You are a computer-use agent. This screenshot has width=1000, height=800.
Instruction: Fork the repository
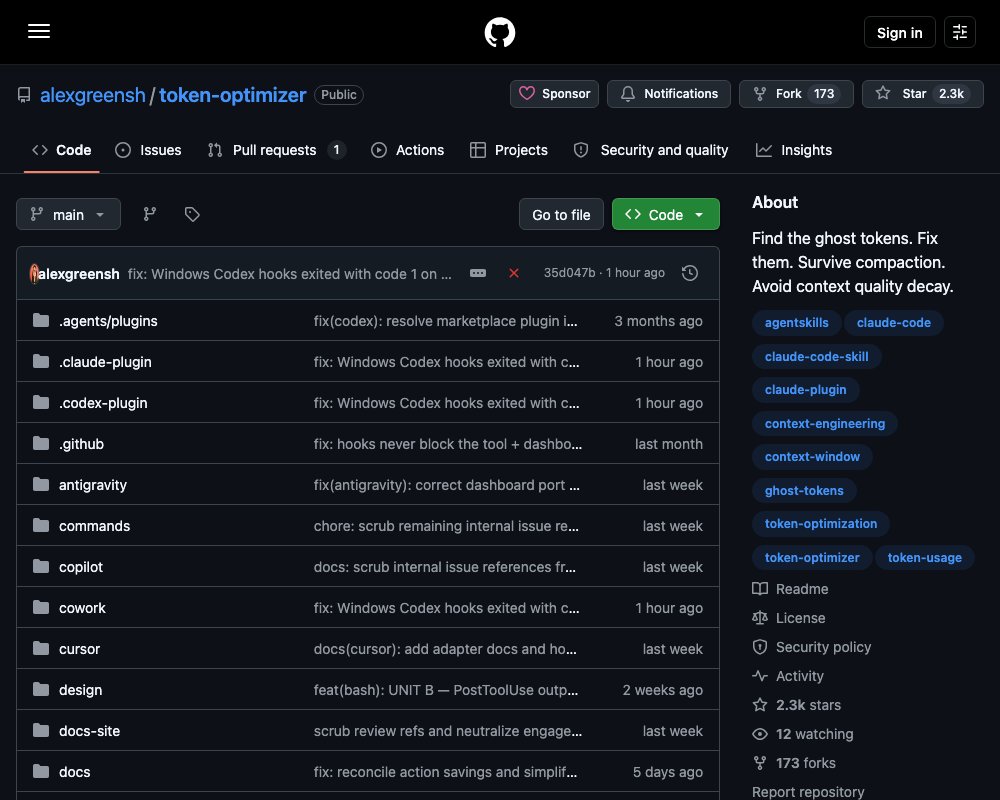[796, 94]
